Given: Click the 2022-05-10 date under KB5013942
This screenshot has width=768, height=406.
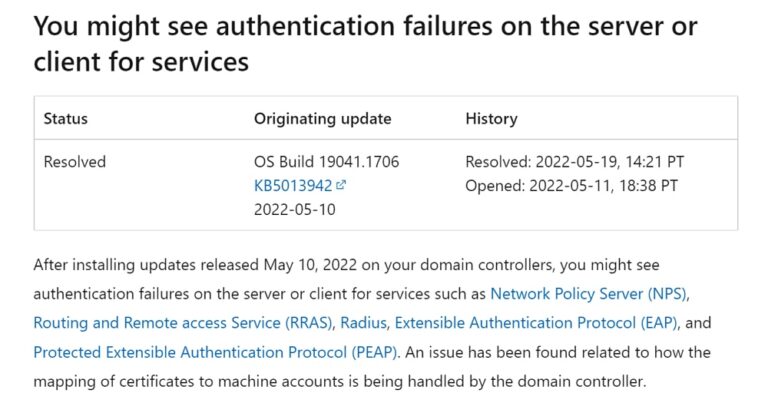Looking at the screenshot, I should click(x=294, y=210).
